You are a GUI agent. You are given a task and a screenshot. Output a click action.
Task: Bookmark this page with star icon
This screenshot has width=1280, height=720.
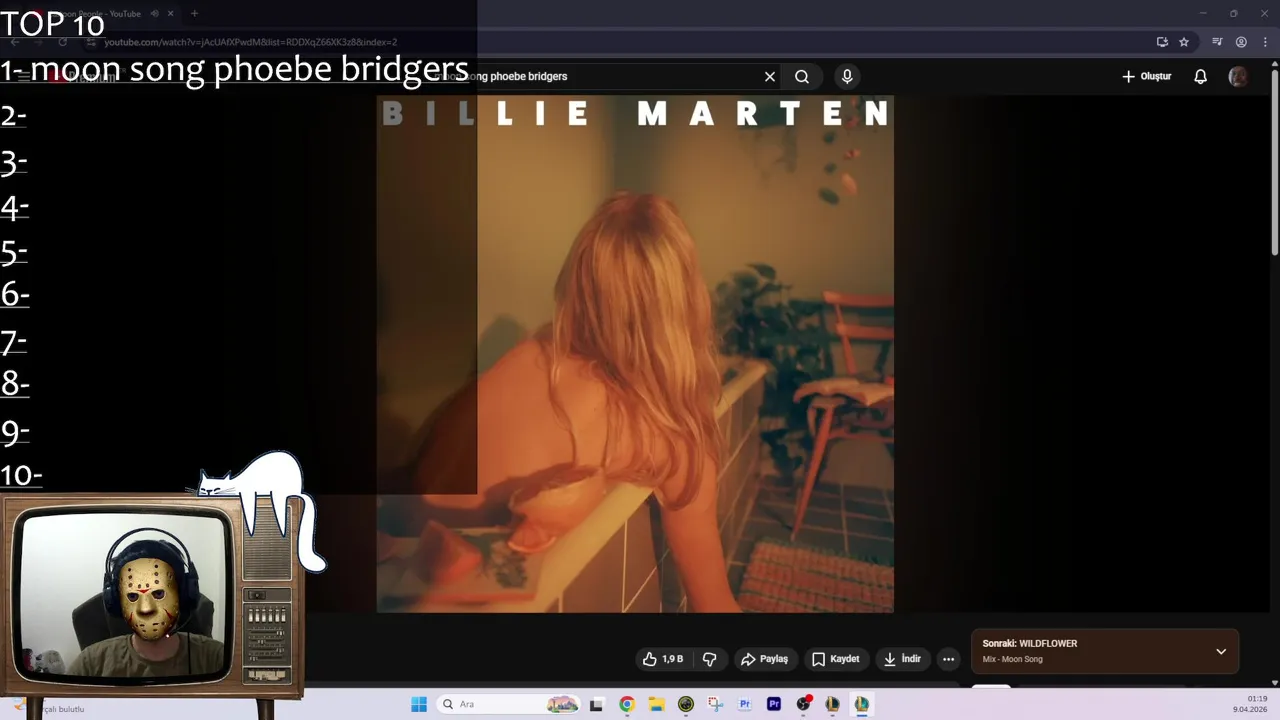[x=1184, y=42]
